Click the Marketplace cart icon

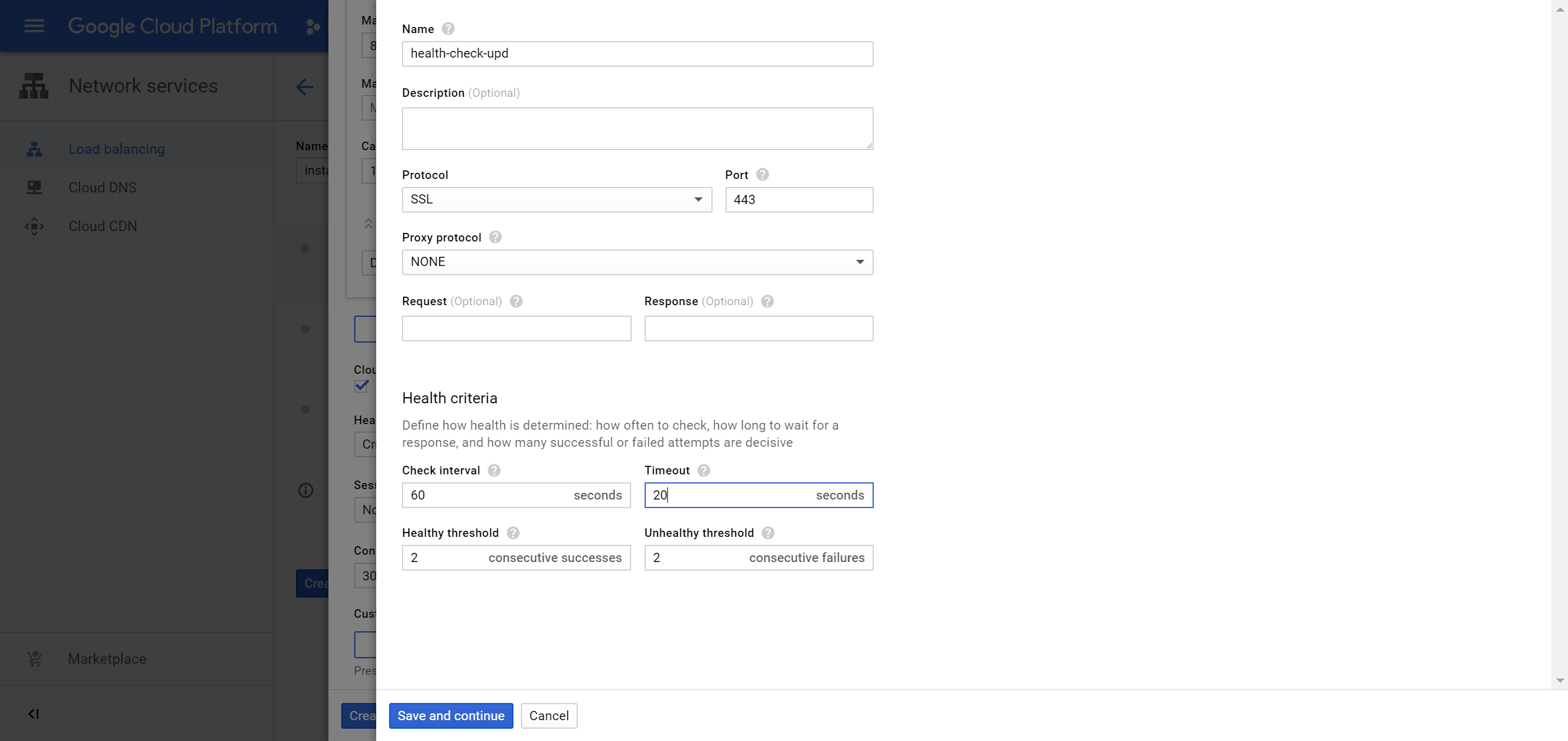tap(34, 659)
